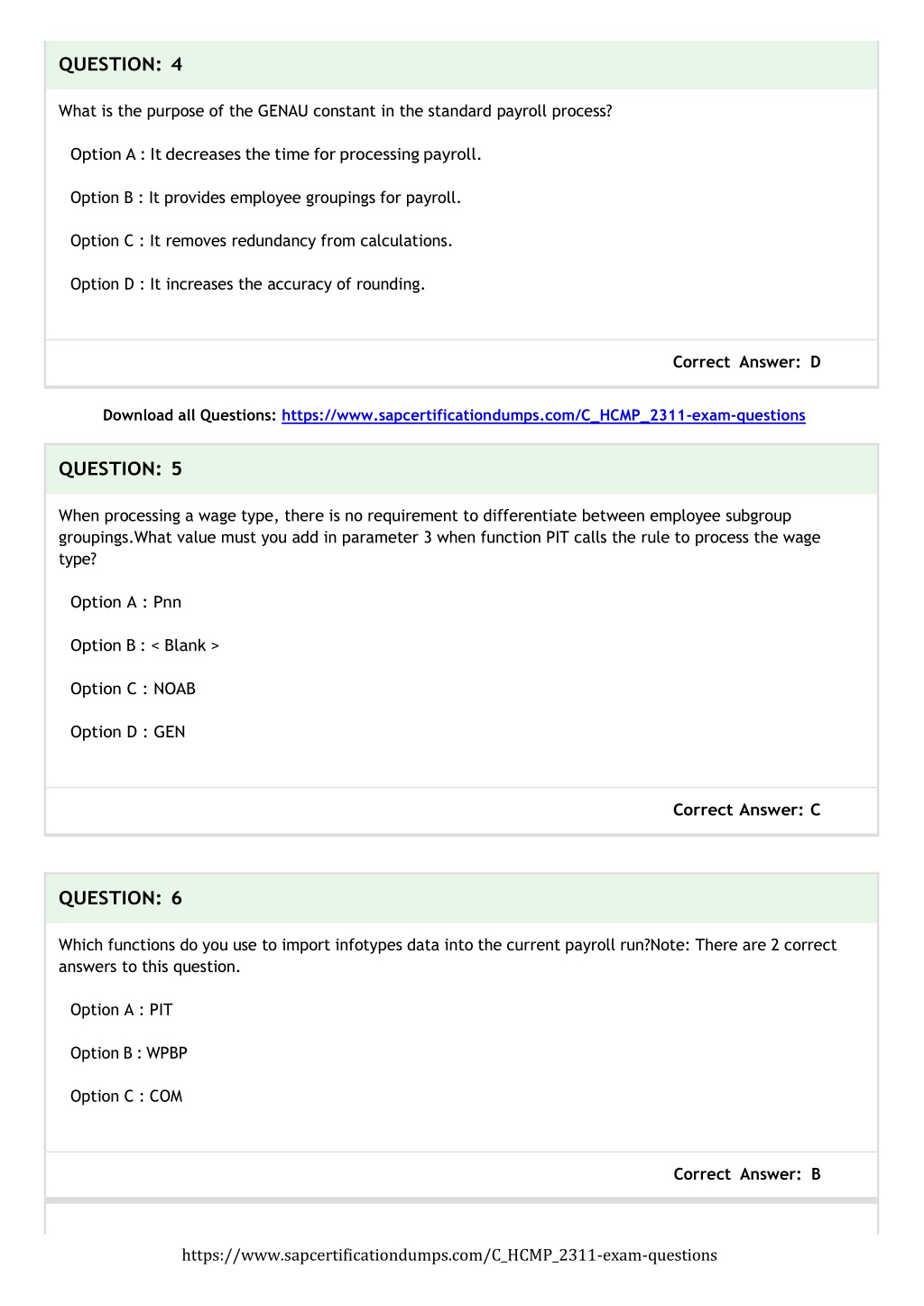
Task: Open the footer C_HCMP_2311 exam questions URL
Action: click(449, 1255)
